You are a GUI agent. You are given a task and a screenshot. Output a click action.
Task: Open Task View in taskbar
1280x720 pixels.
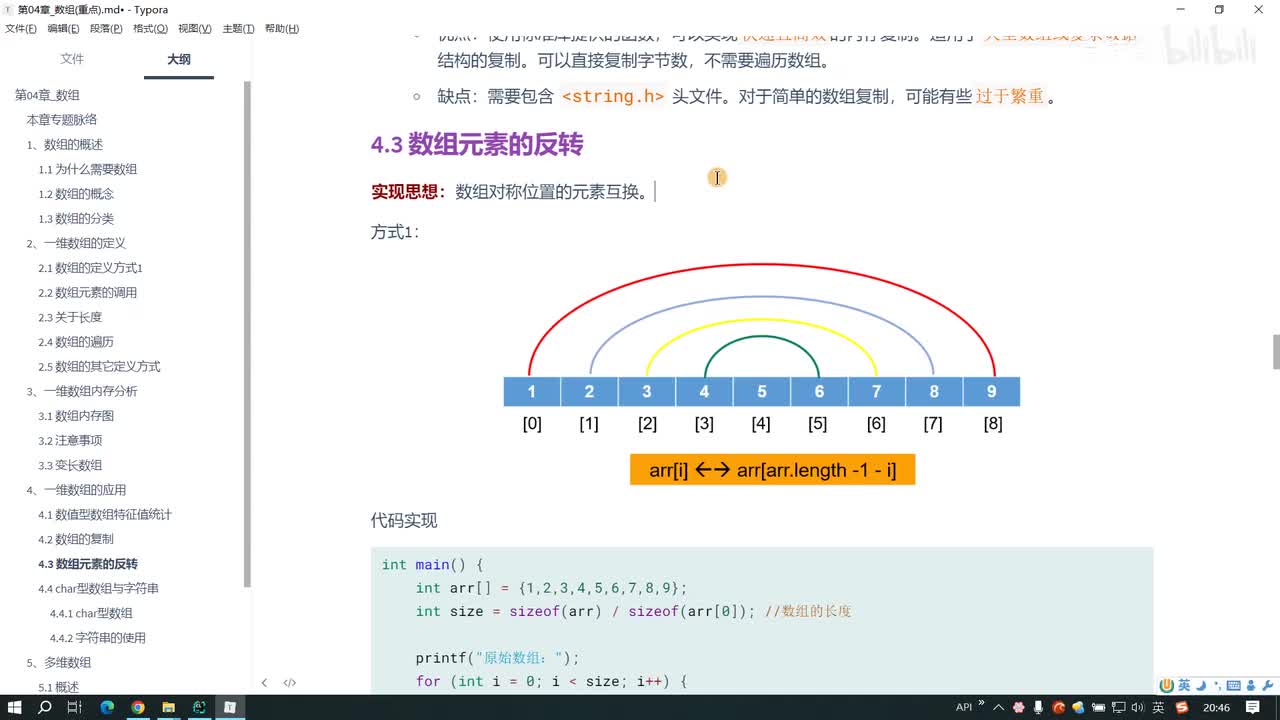75,707
